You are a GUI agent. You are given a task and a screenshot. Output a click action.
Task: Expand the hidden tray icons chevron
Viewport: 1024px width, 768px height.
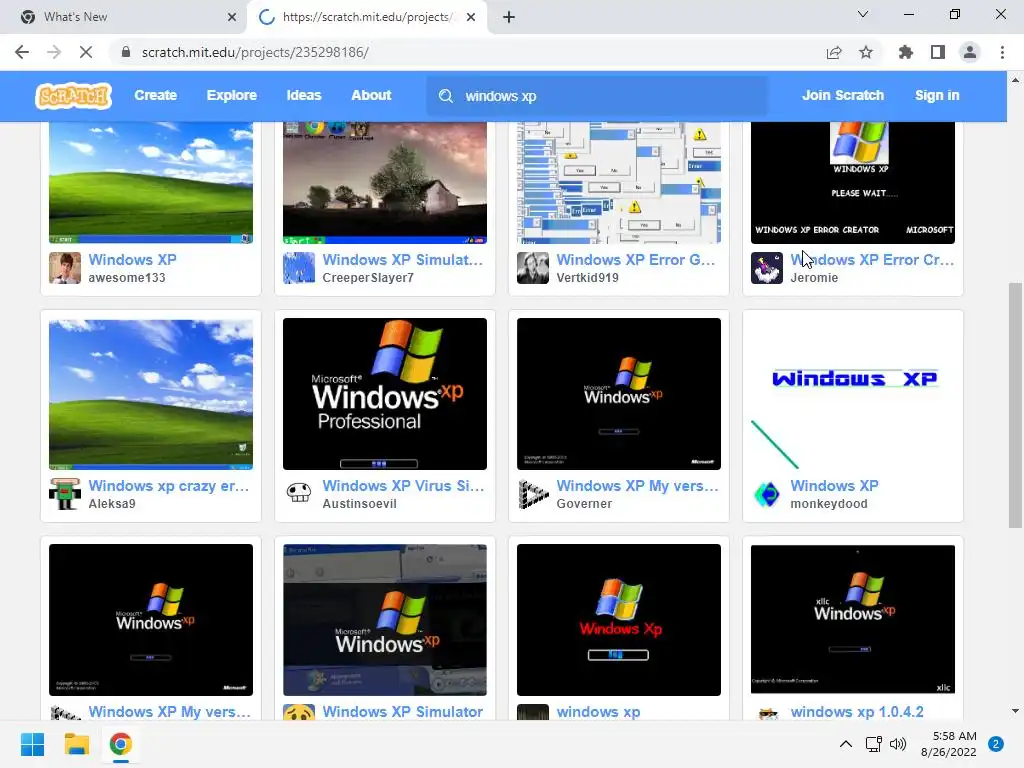(846, 744)
